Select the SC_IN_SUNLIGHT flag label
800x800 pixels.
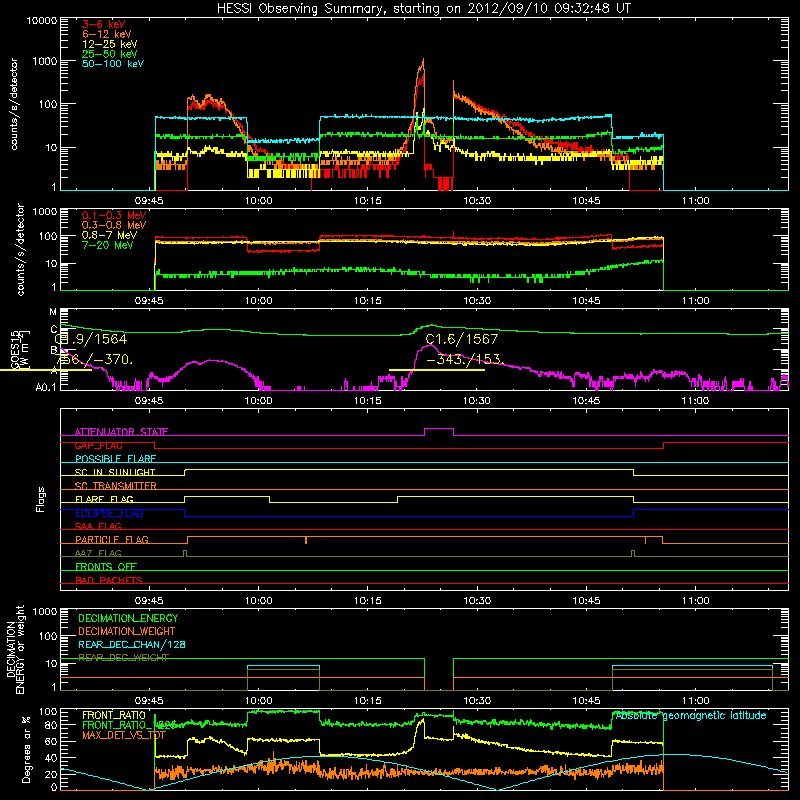(x=115, y=472)
